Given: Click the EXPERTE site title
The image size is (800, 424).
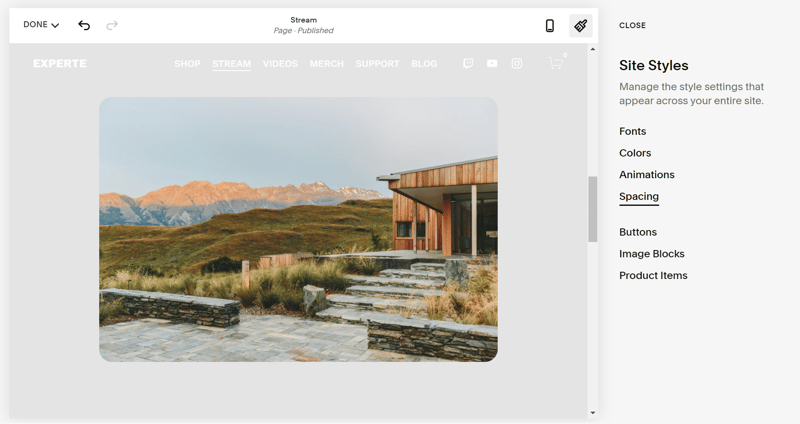Looking at the screenshot, I should pos(60,63).
